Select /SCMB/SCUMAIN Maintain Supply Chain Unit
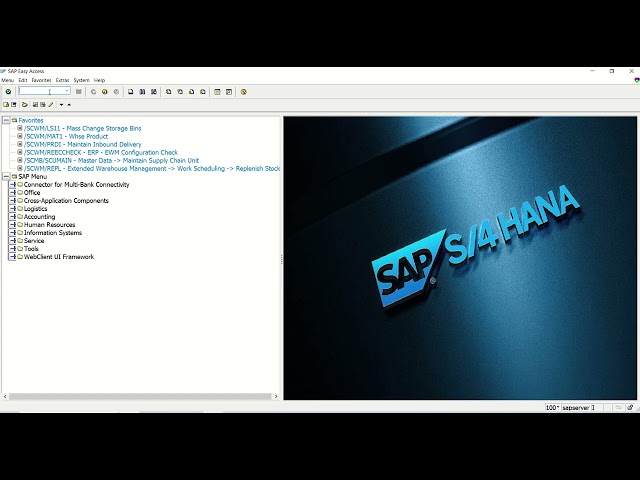Image resolution: width=640 pixels, height=480 pixels. pos(111,160)
